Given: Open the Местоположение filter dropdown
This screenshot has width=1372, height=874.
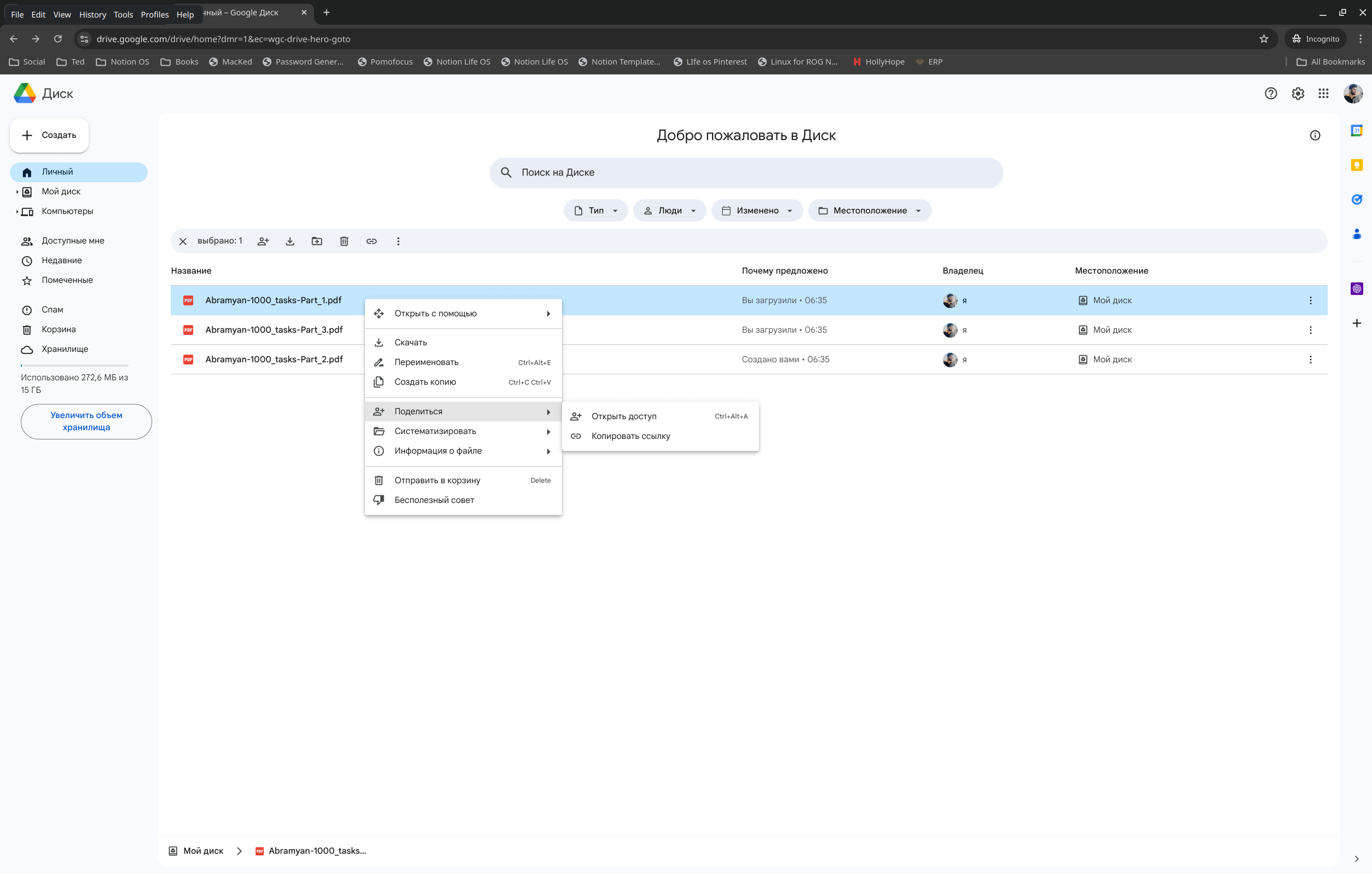Looking at the screenshot, I should click(x=869, y=211).
